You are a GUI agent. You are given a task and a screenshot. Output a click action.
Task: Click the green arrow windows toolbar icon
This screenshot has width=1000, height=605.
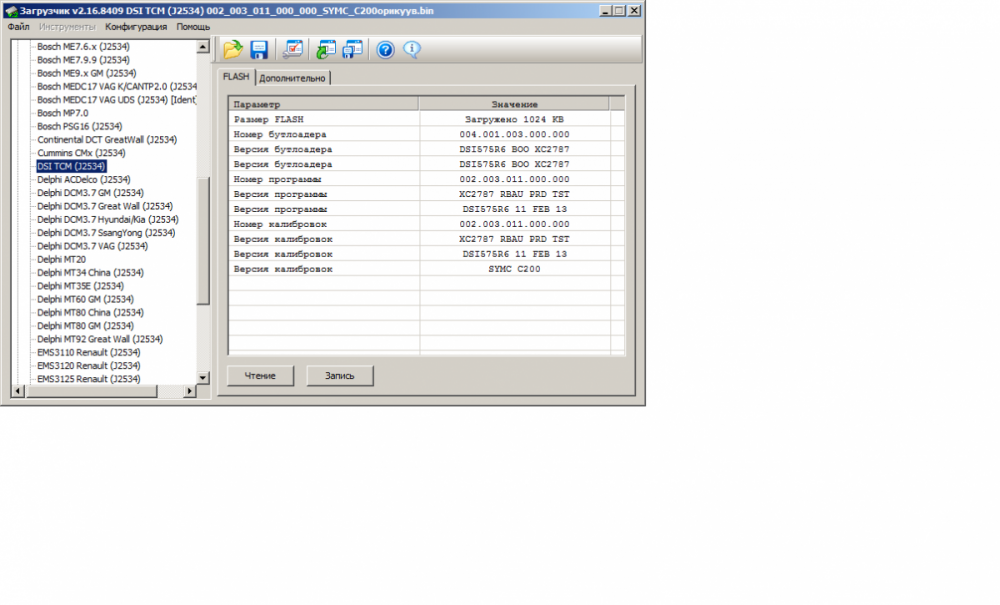click(x=326, y=49)
